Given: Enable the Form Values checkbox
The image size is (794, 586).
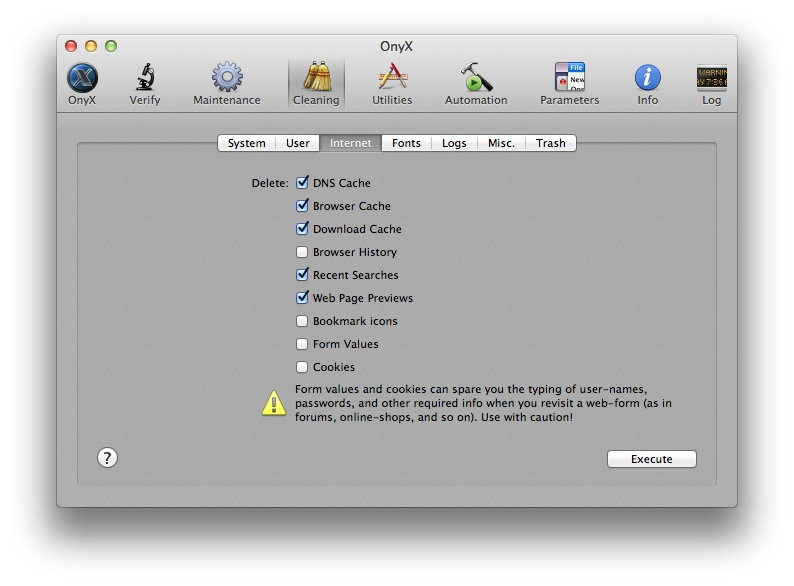Looking at the screenshot, I should coord(302,344).
